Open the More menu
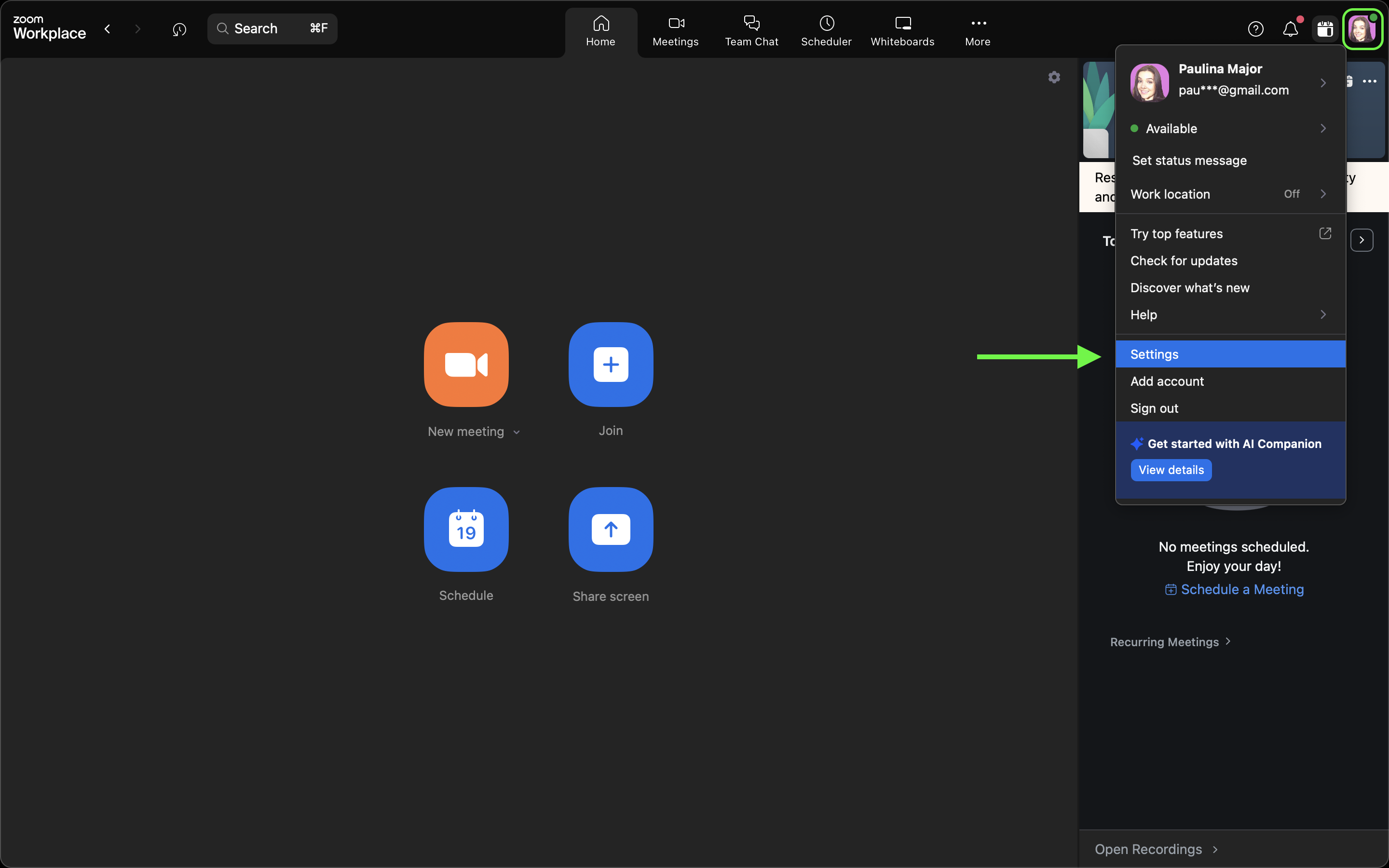The height and width of the screenshot is (868, 1389). point(977,30)
